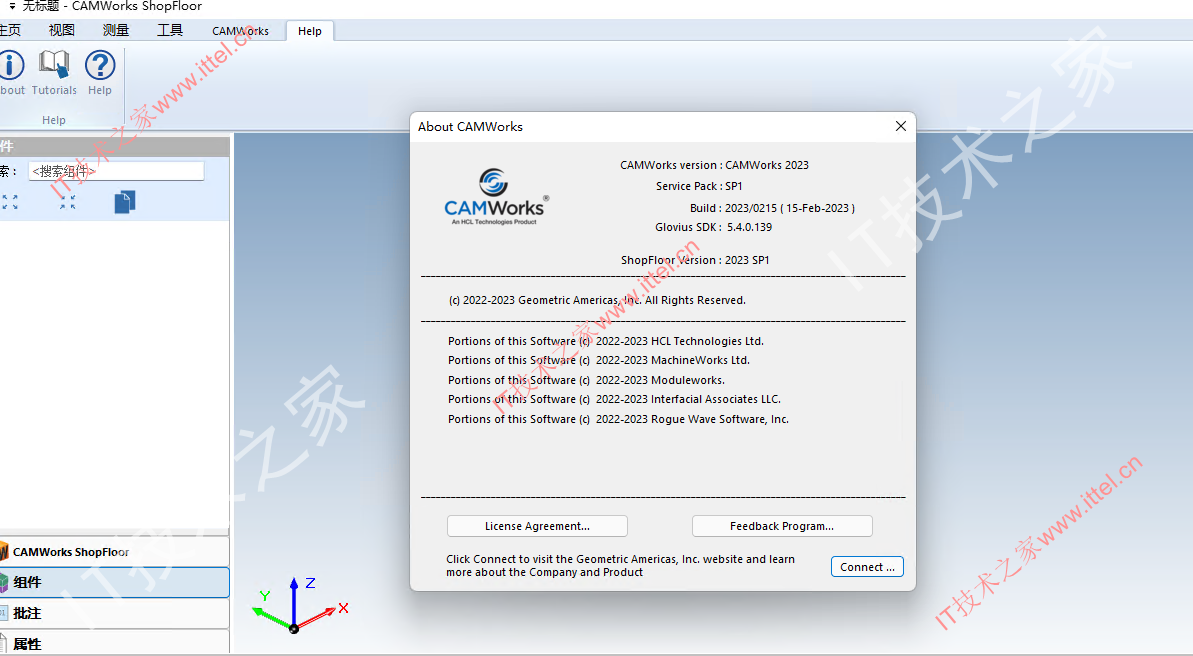The width and height of the screenshot is (1193, 656).
Task: Click the XYZ axis triad in viewport
Action: [x=301, y=605]
